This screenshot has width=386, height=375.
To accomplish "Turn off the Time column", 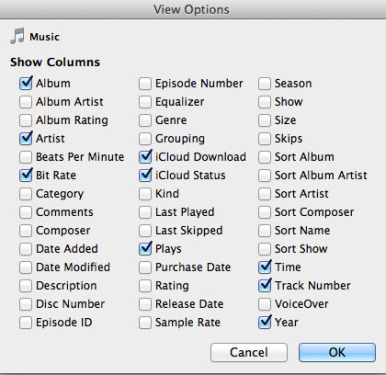I will click(264, 267).
